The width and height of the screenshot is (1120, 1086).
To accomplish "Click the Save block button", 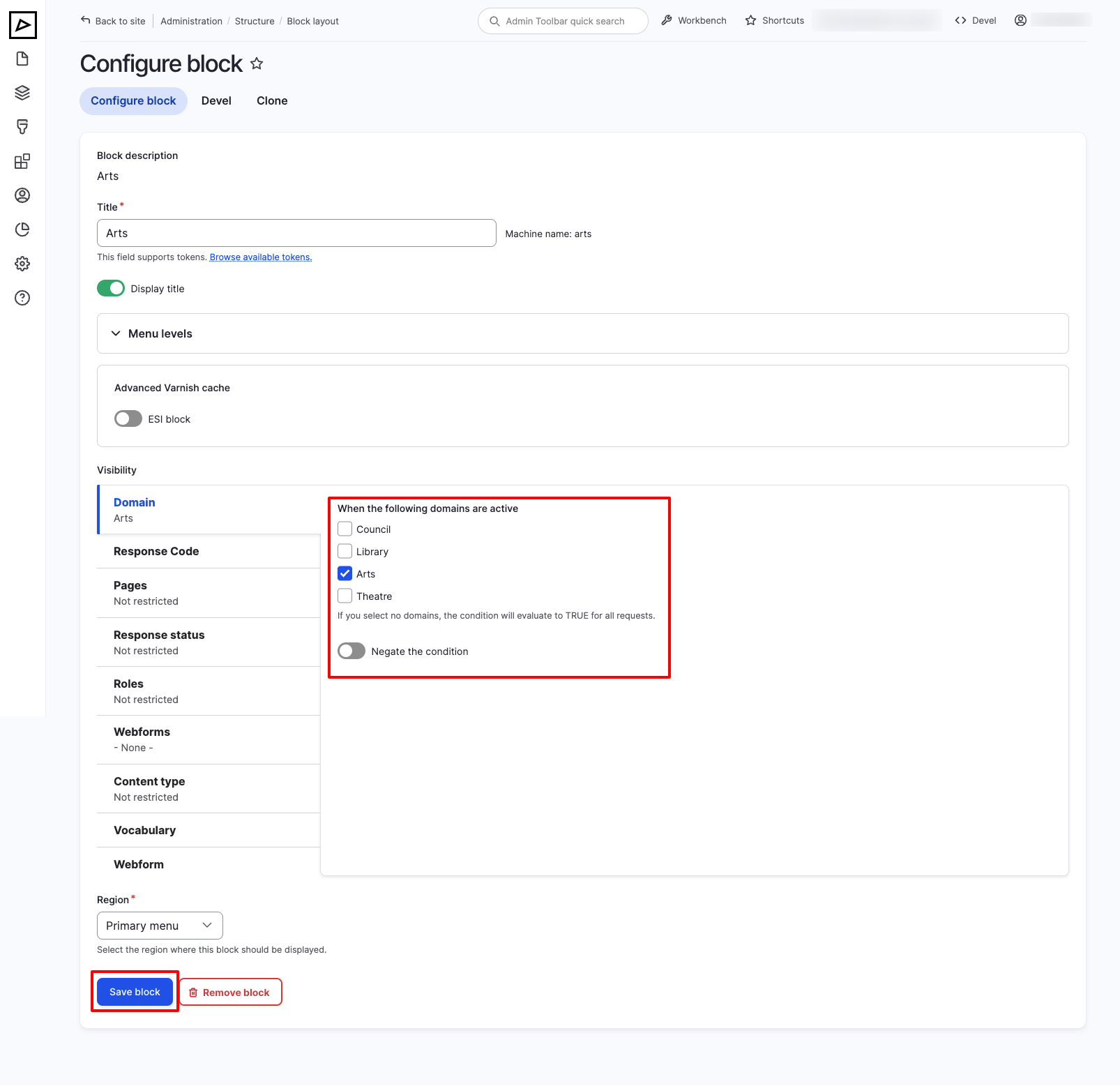I will pos(135,992).
